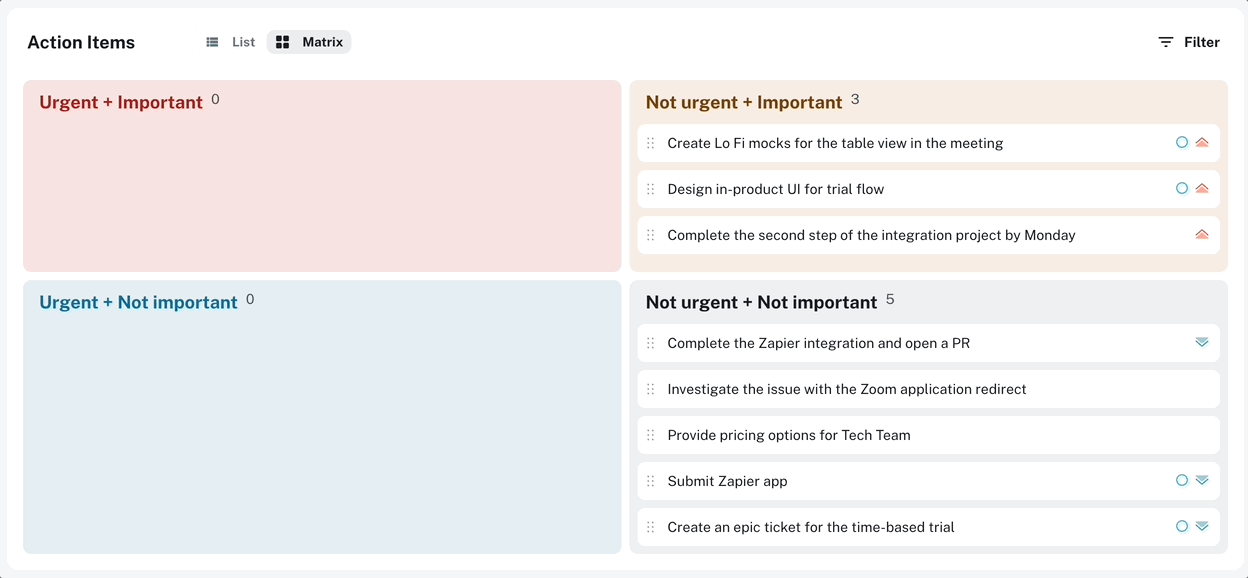Click high priority icon on Design in-product UI item

coord(1202,188)
